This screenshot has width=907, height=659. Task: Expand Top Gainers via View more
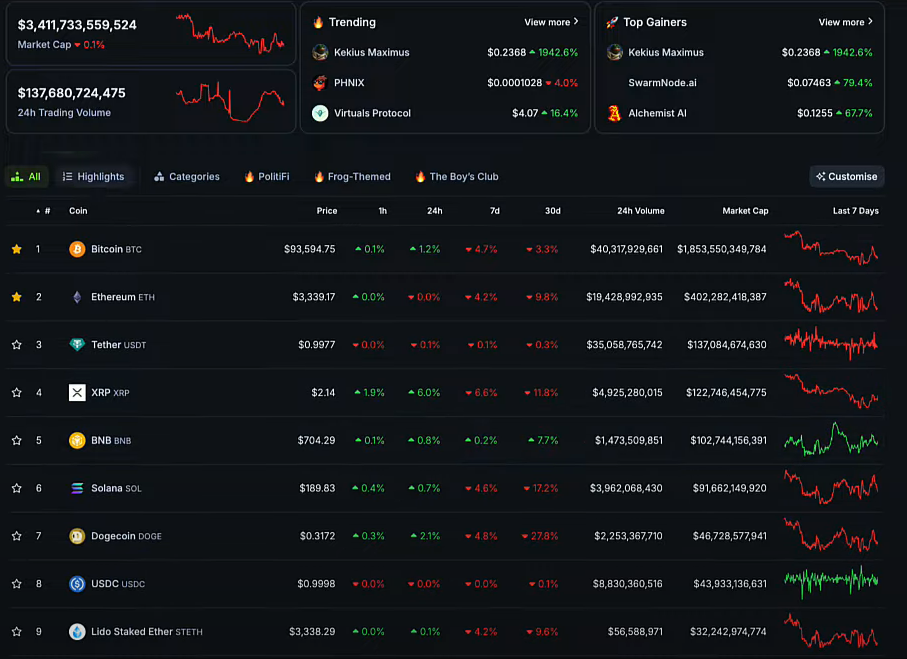845,22
